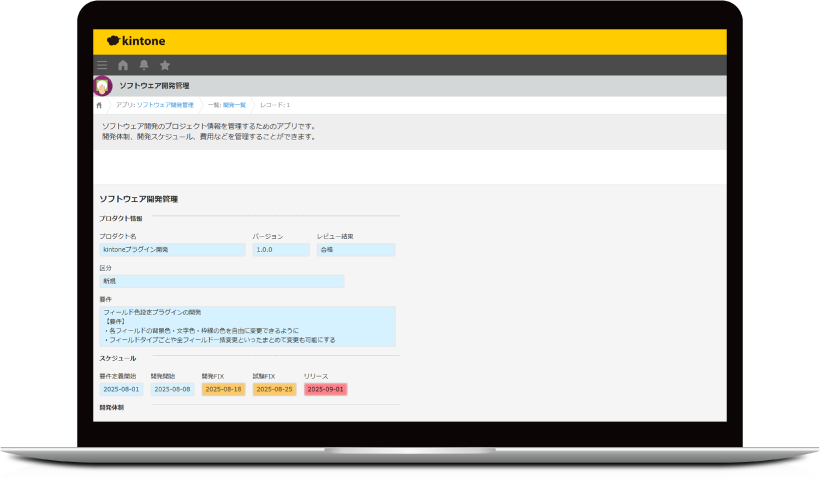Click the レコード: 1 breadcrumb item
This screenshot has height=483, width=820.
click(275, 105)
